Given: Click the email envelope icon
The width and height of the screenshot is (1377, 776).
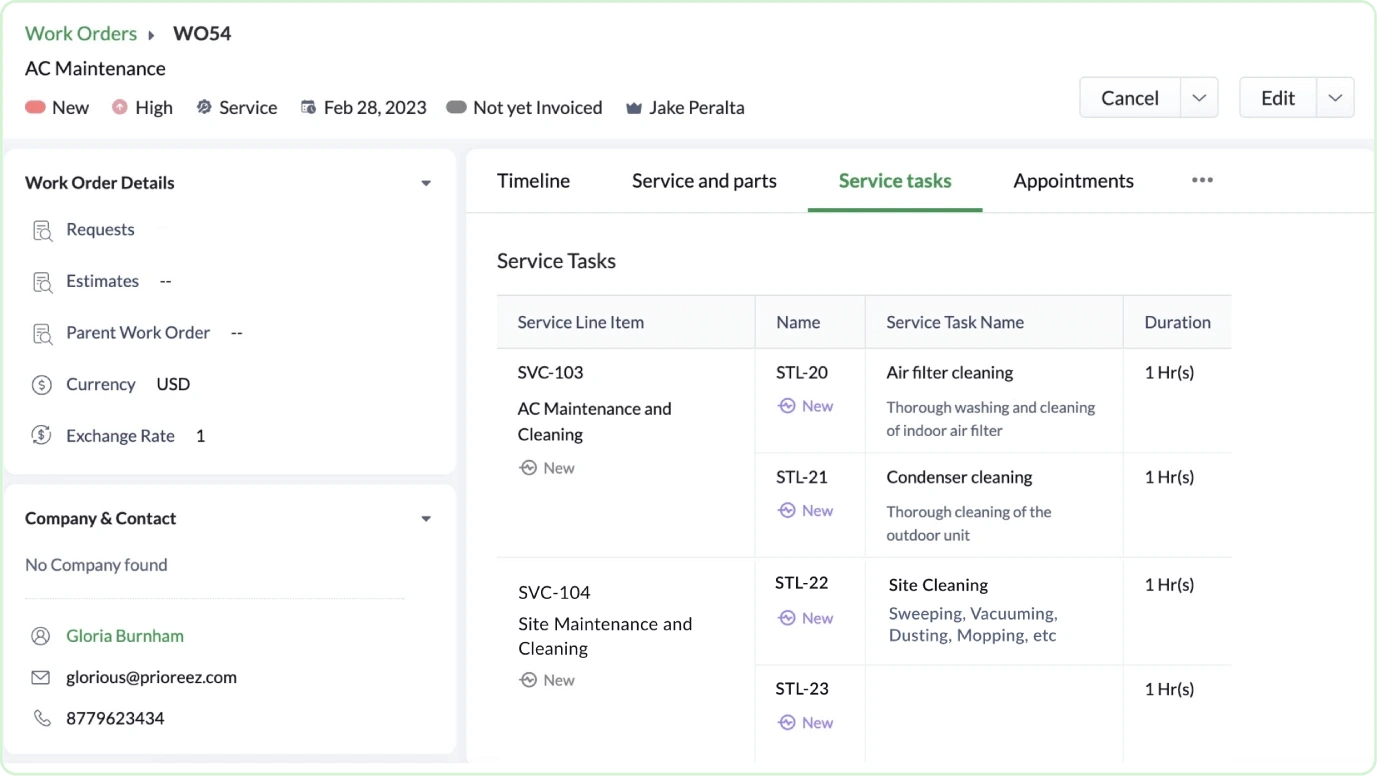Looking at the screenshot, I should [x=41, y=678].
